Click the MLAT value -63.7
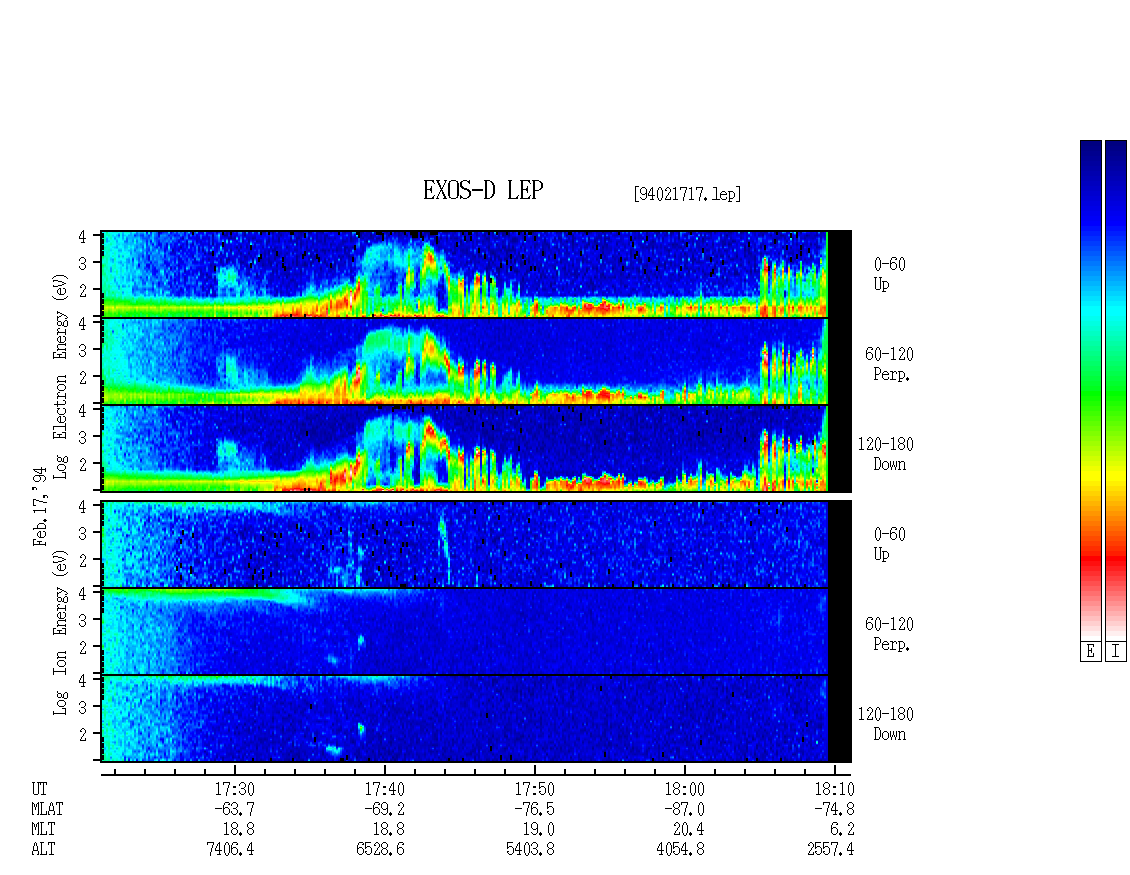 234,809
